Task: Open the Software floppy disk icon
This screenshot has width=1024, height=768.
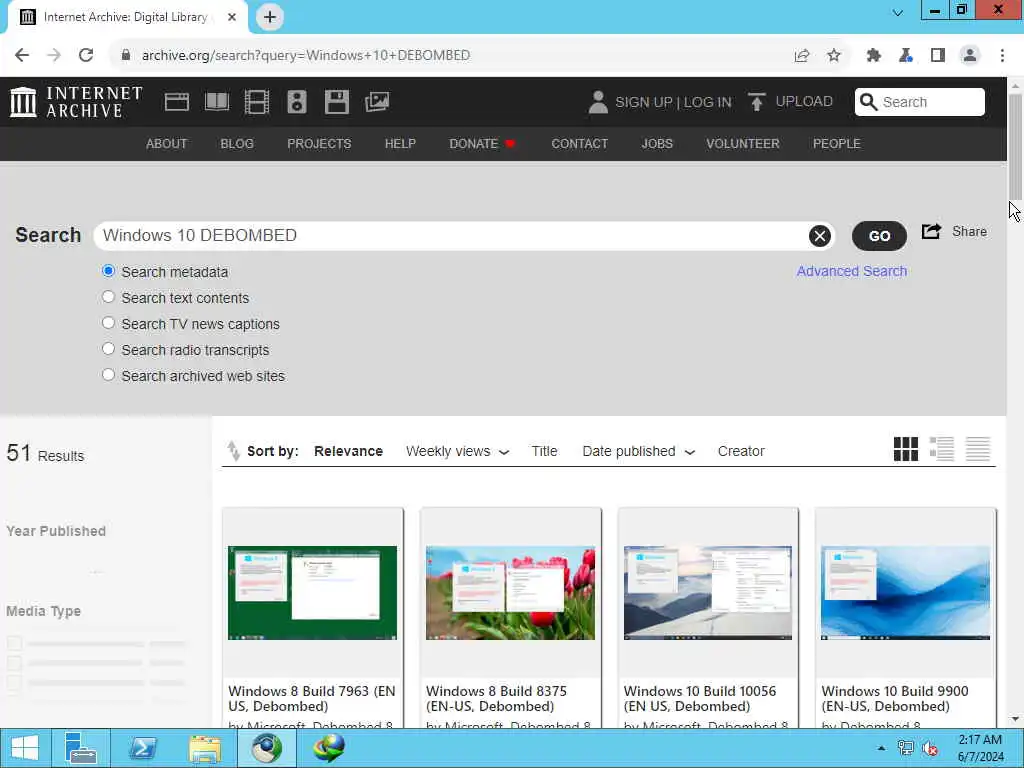Action: pos(337,102)
